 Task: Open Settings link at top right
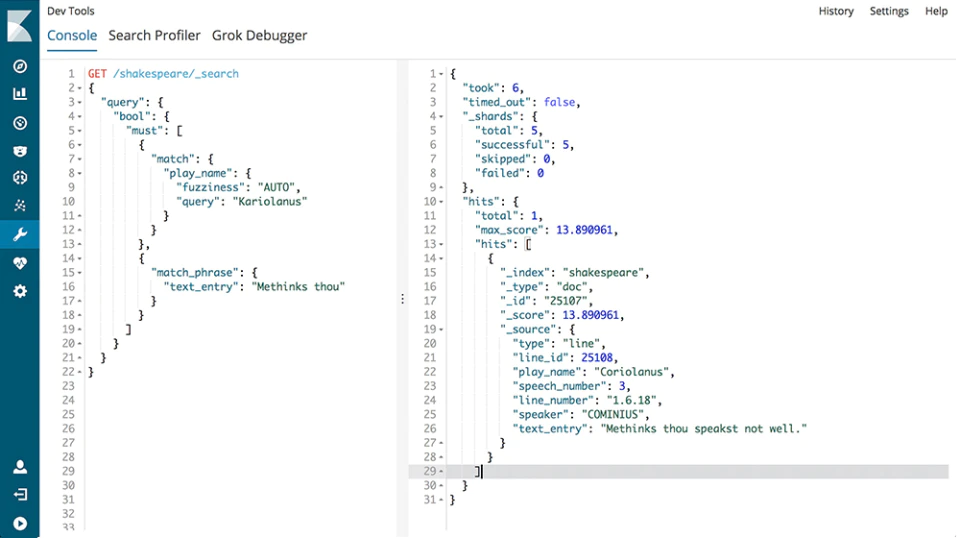[889, 11]
